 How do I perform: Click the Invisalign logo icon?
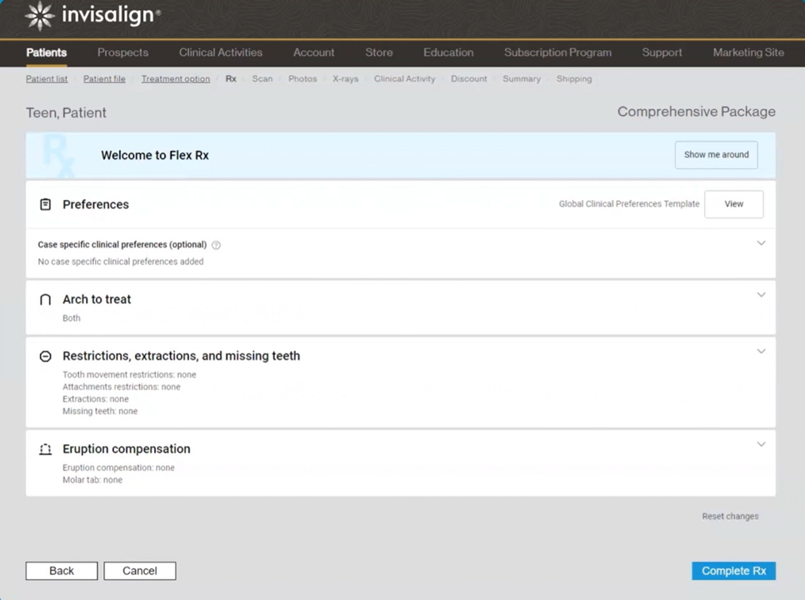coord(39,16)
